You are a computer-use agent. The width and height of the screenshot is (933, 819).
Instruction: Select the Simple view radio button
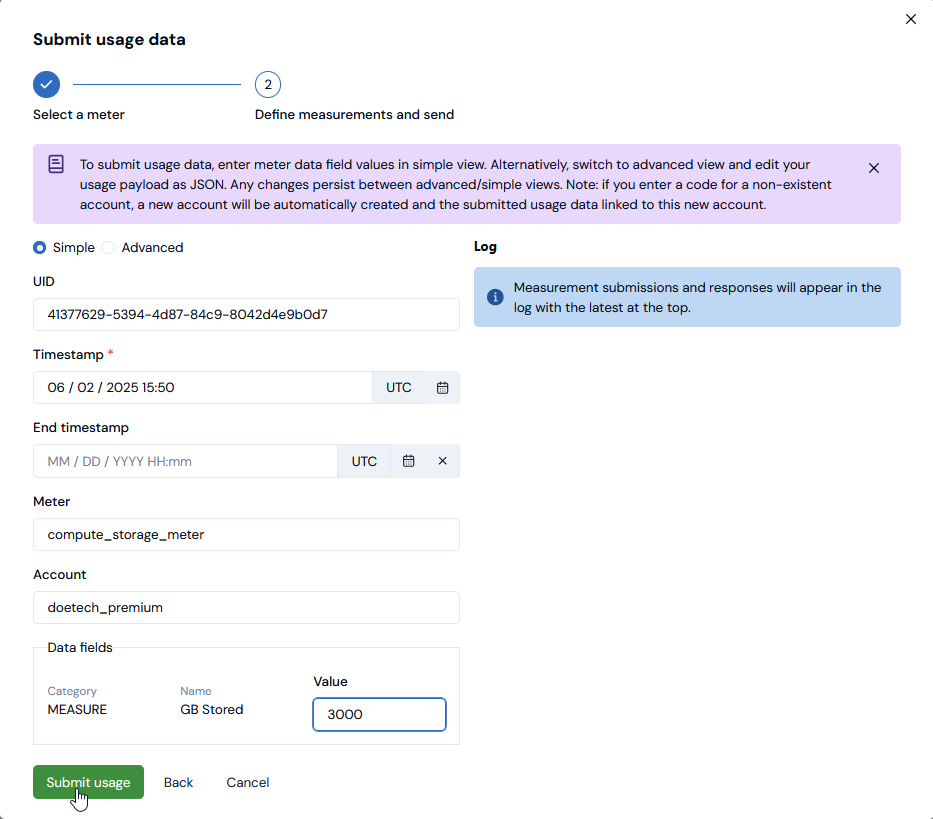tap(40, 248)
